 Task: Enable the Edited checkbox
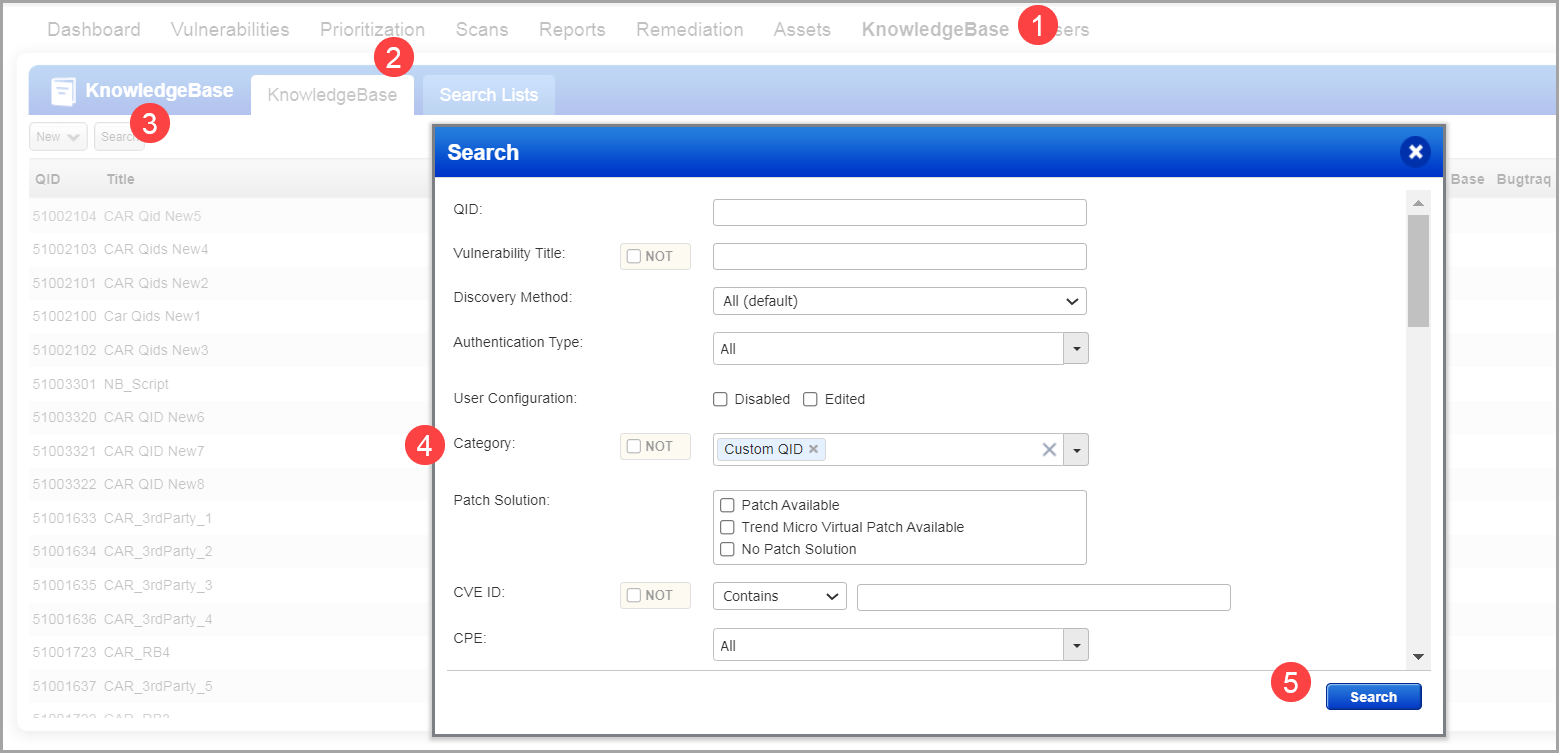[x=810, y=399]
